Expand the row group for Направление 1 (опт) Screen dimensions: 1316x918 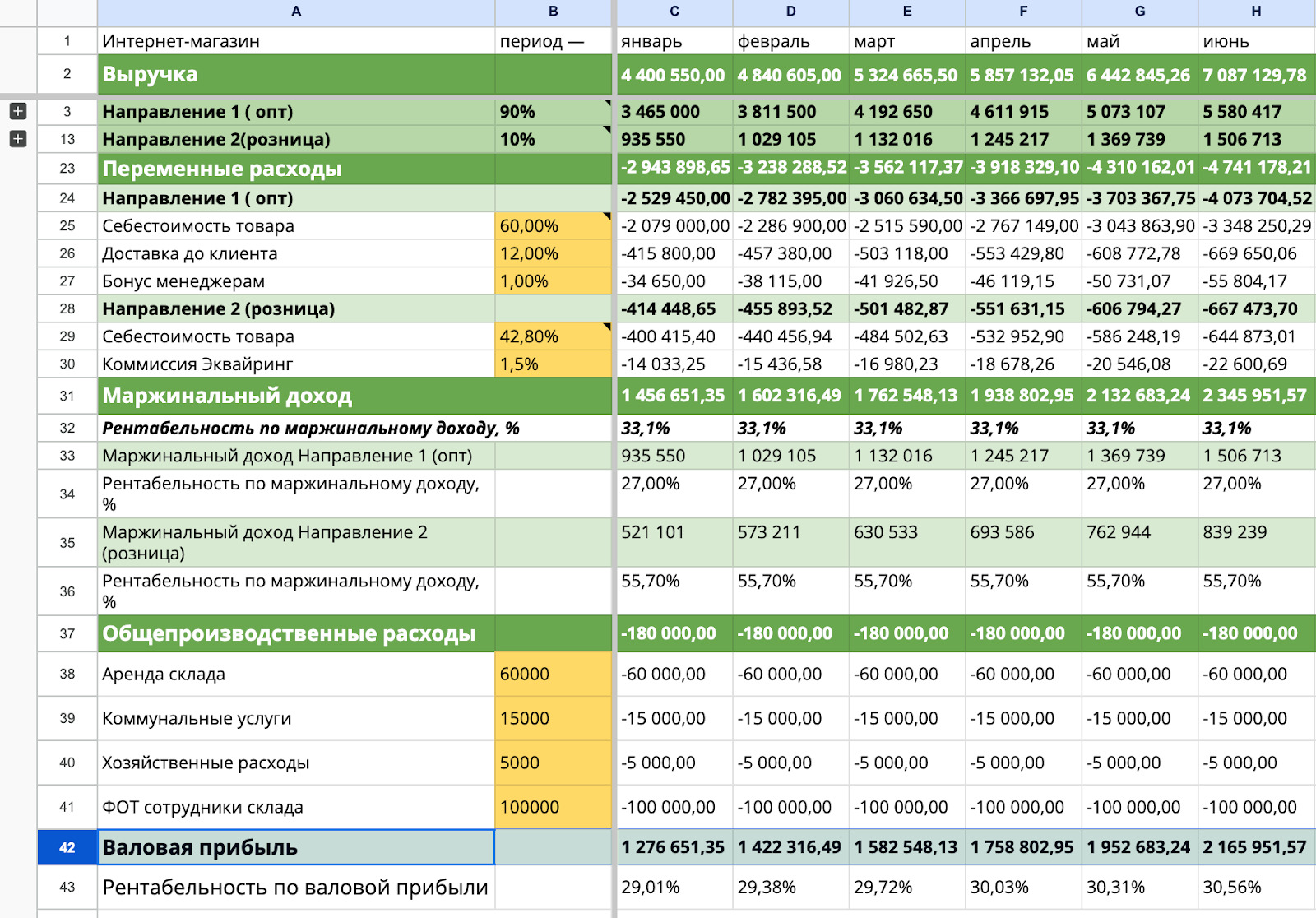tap(18, 111)
